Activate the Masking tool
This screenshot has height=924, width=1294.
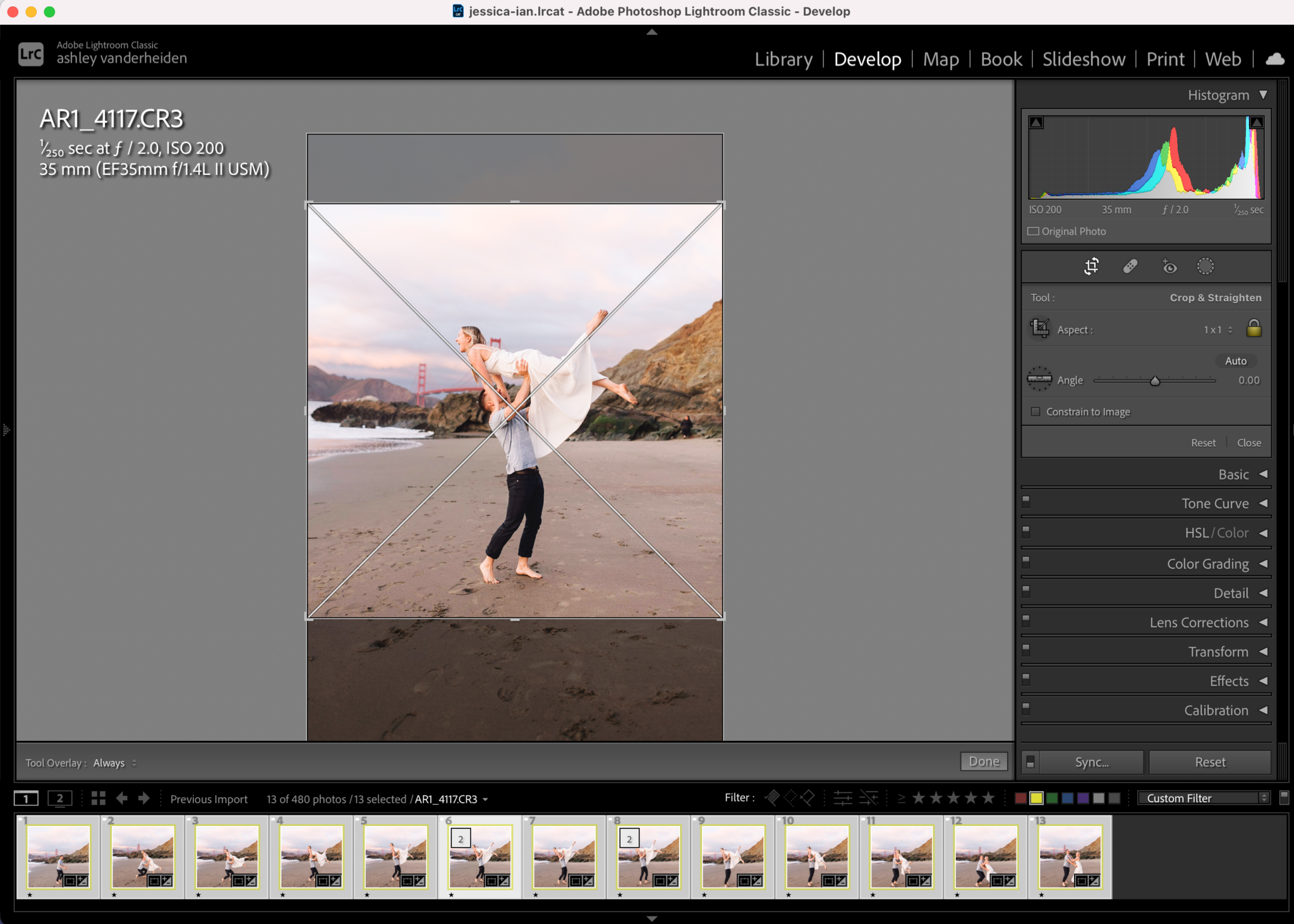[1206, 266]
